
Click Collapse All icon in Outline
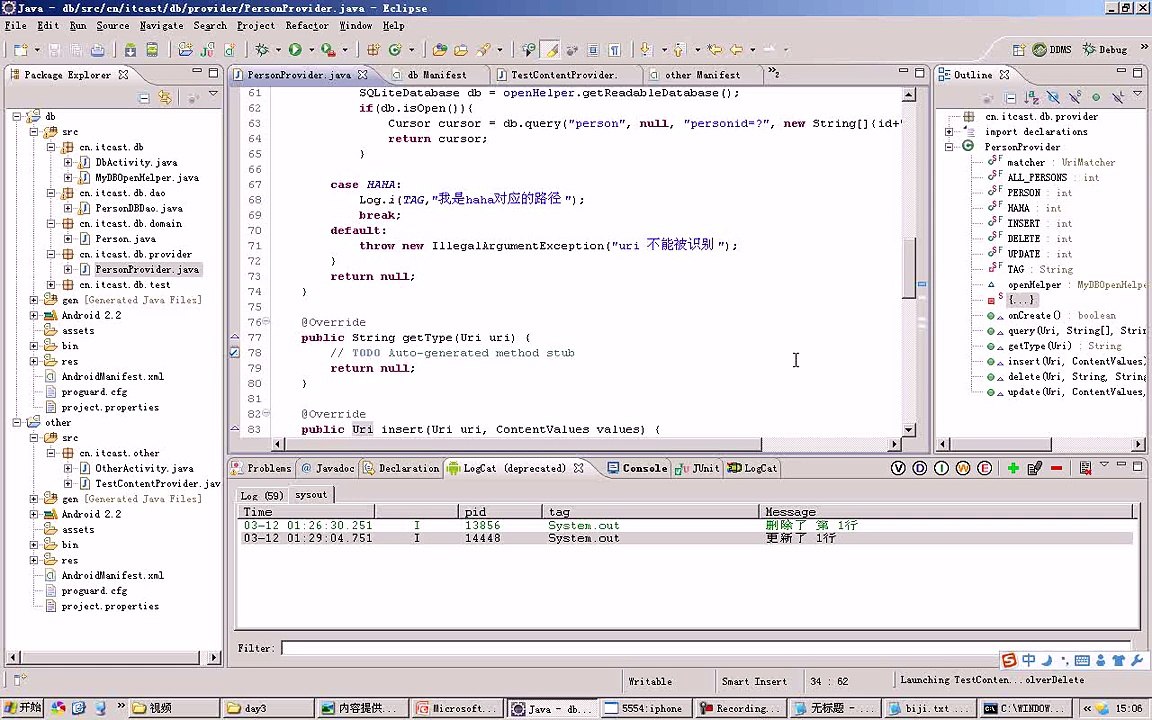[1010, 97]
